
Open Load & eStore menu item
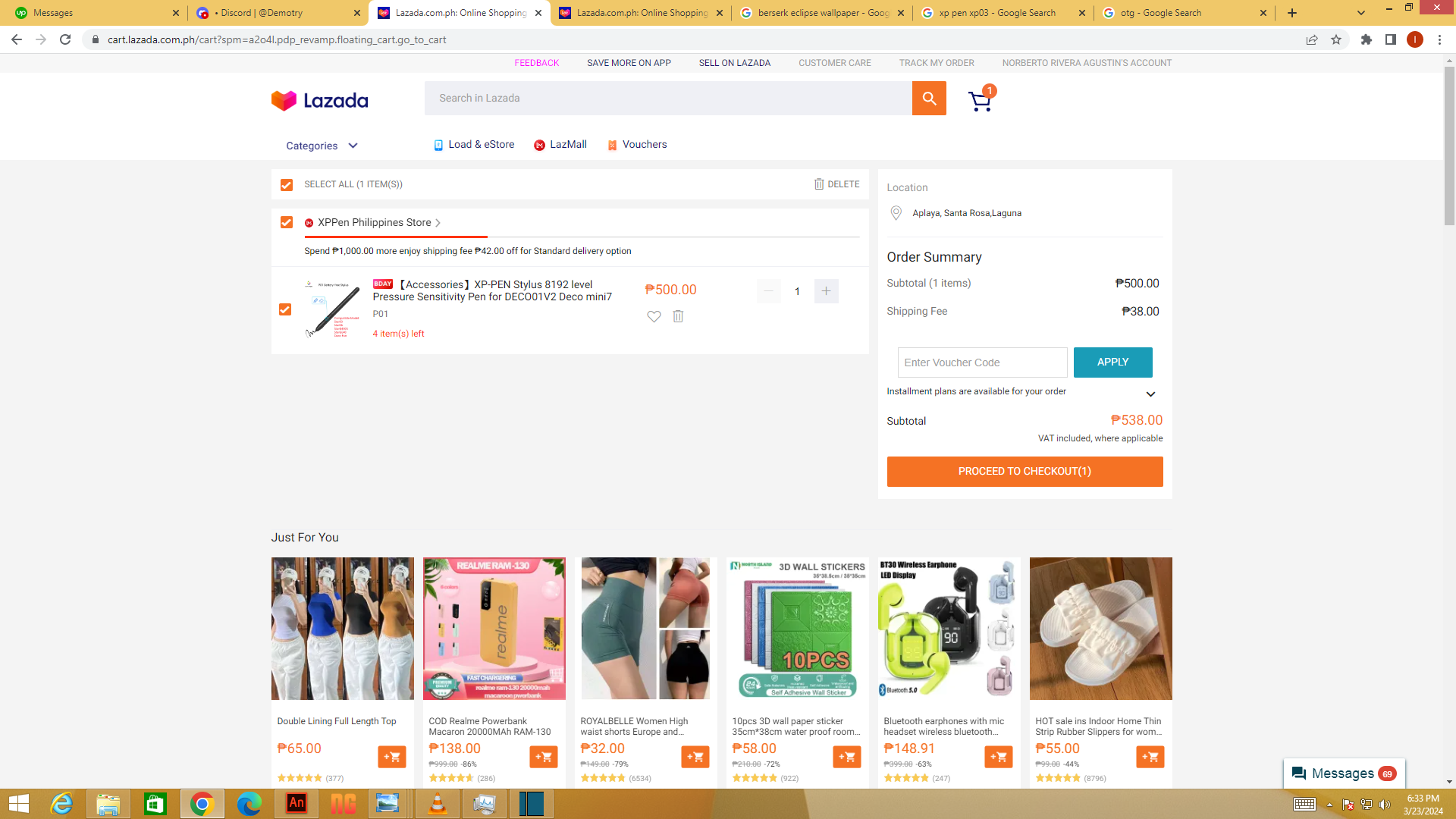coord(474,145)
